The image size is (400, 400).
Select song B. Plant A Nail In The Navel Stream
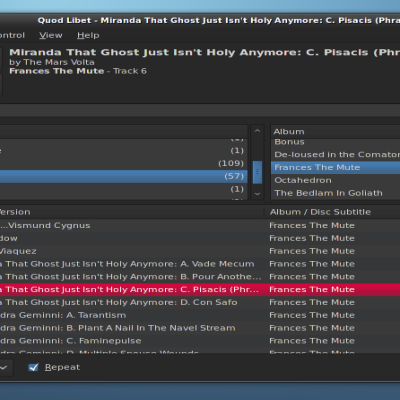200,328
